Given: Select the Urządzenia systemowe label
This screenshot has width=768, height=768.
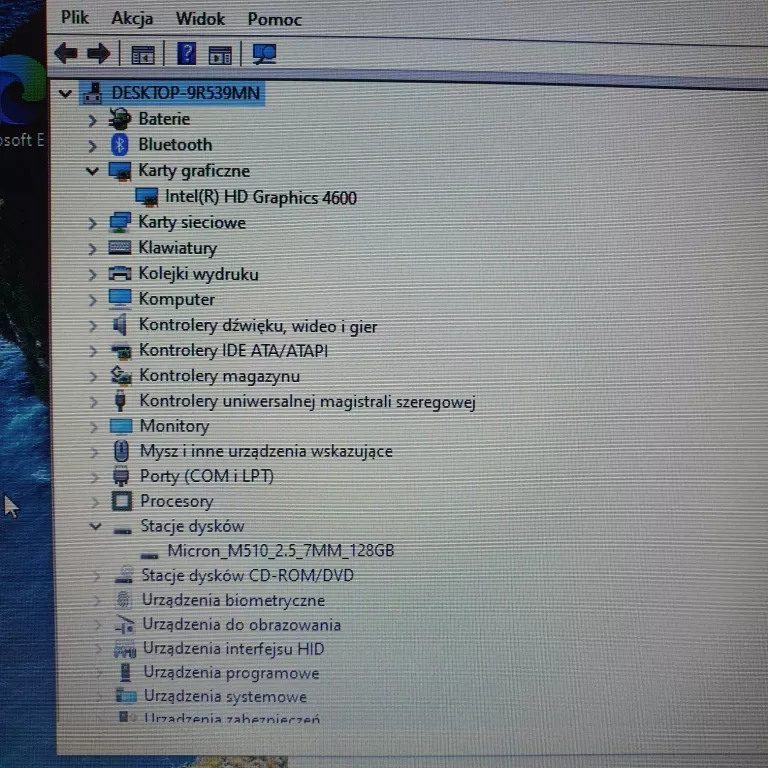Looking at the screenshot, I should pos(225,696).
